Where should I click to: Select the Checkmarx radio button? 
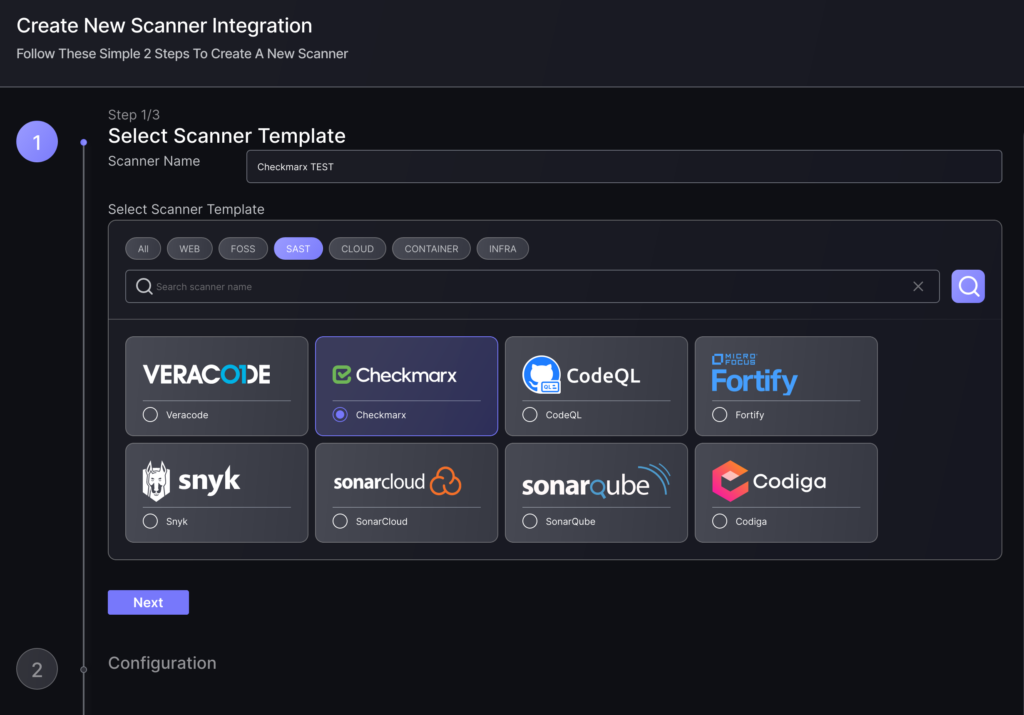(x=340, y=415)
